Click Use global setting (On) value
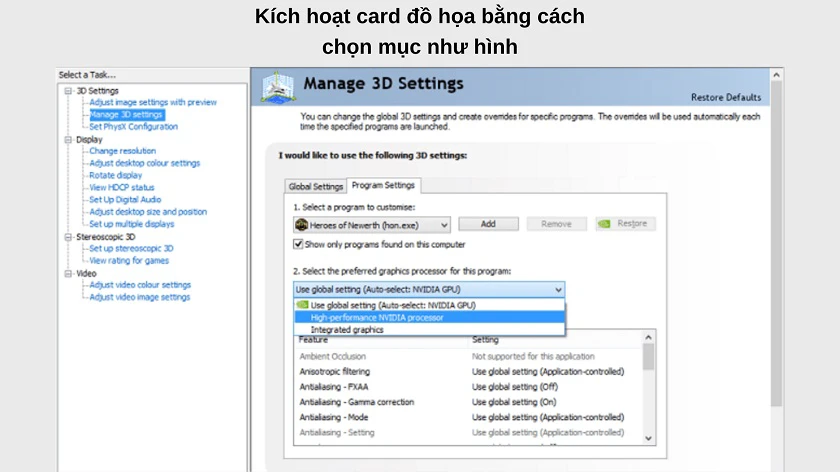The height and width of the screenshot is (472, 840). (514, 402)
